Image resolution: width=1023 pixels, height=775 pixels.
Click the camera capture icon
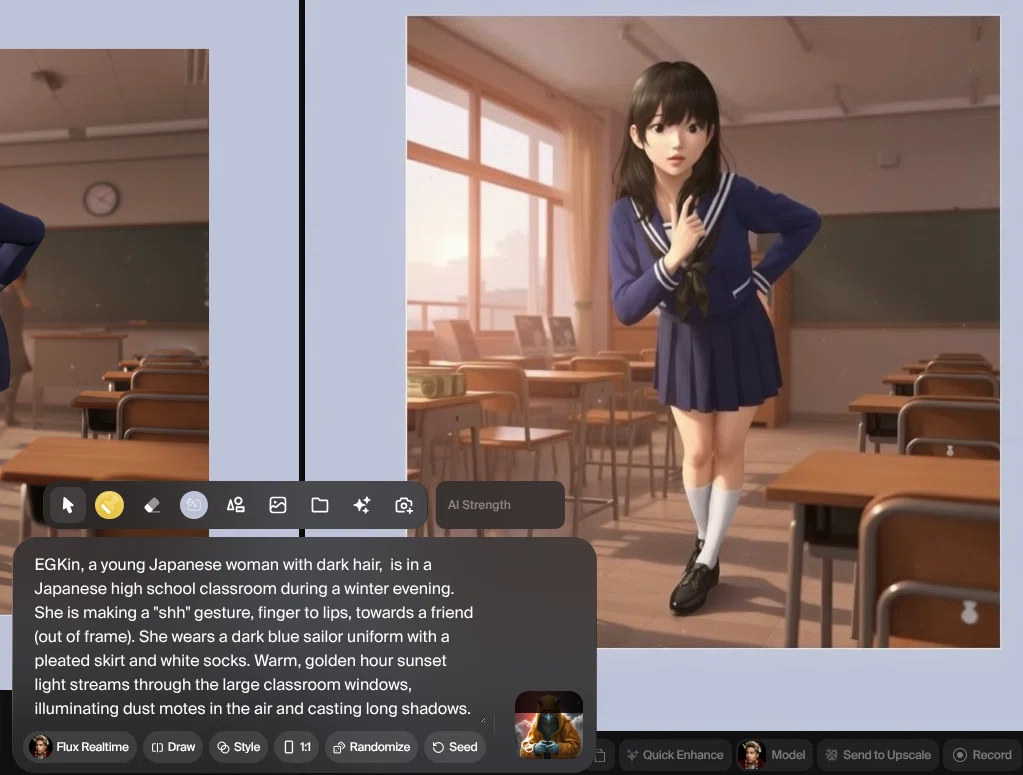pos(404,505)
